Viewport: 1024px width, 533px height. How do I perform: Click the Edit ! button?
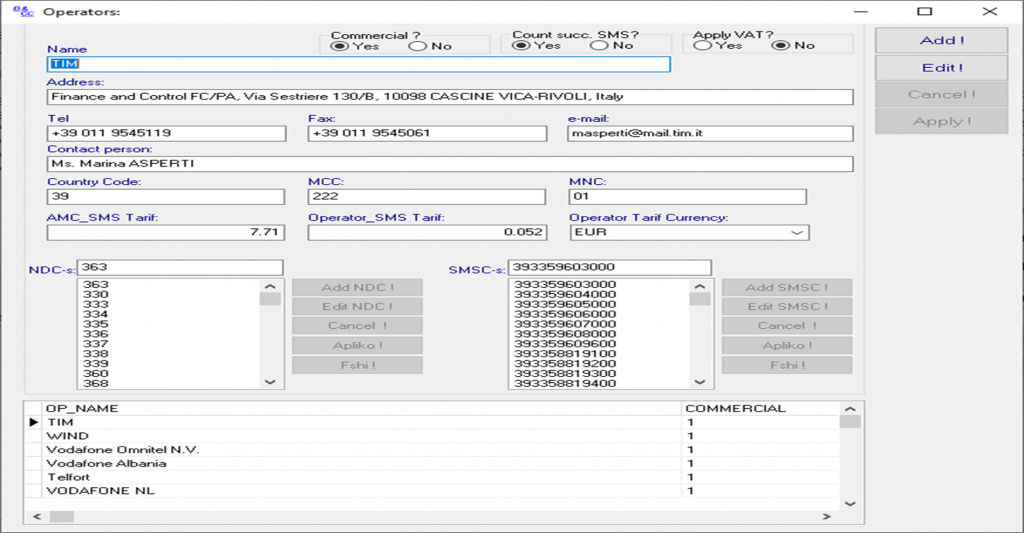942,68
